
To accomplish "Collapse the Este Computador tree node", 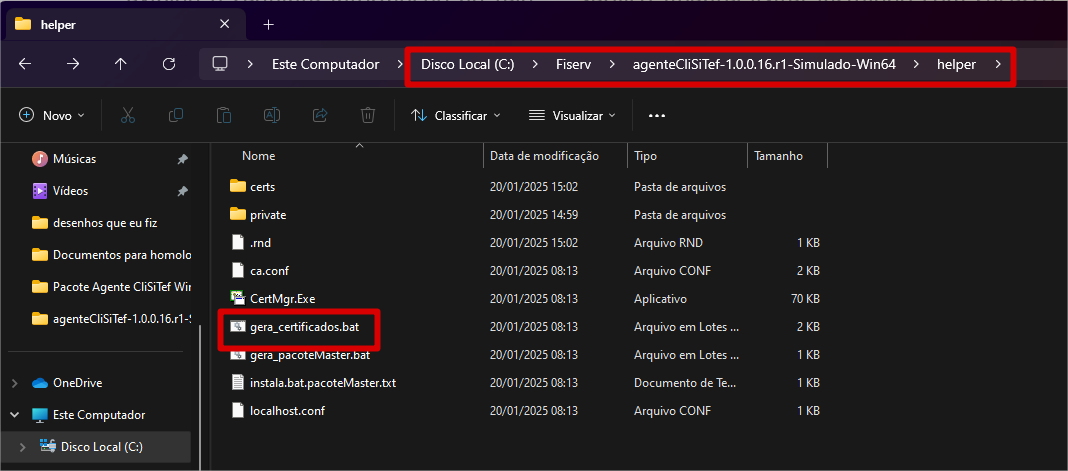I will coord(14,415).
